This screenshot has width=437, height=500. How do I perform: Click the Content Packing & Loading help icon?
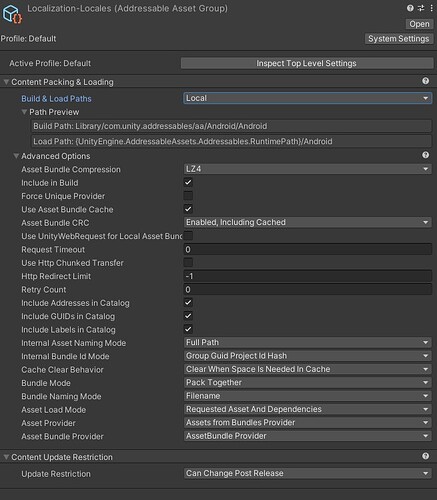coord(425,81)
